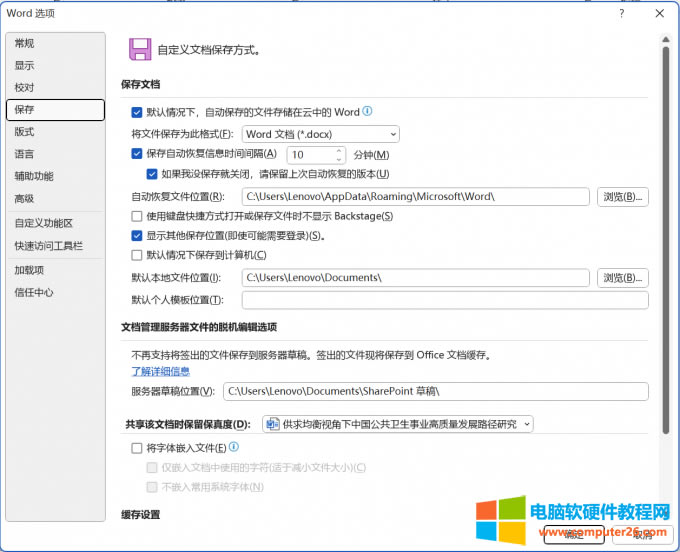Close the Word 选项 dialog
This screenshot has width=680, height=552.
click(660, 13)
